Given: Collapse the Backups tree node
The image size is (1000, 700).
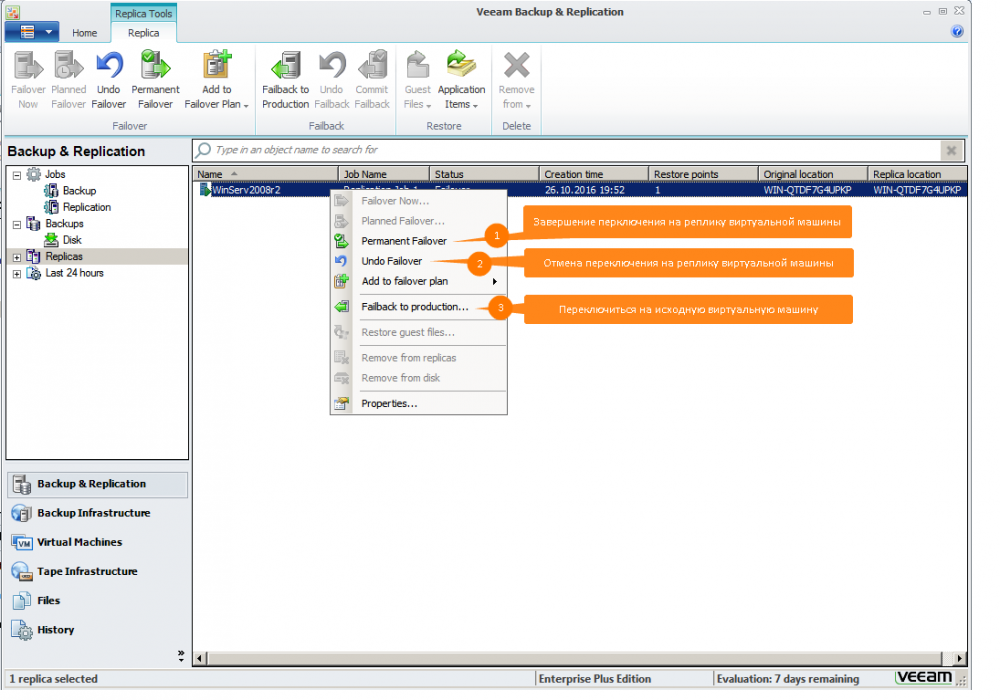Looking at the screenshot, I should coord(17,224).
